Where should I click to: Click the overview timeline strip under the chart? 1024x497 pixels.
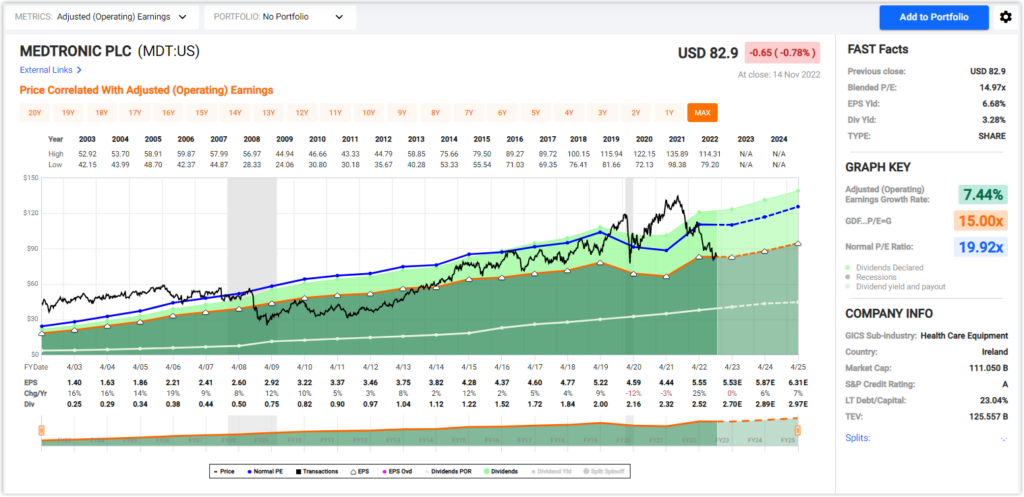(419, 432)
